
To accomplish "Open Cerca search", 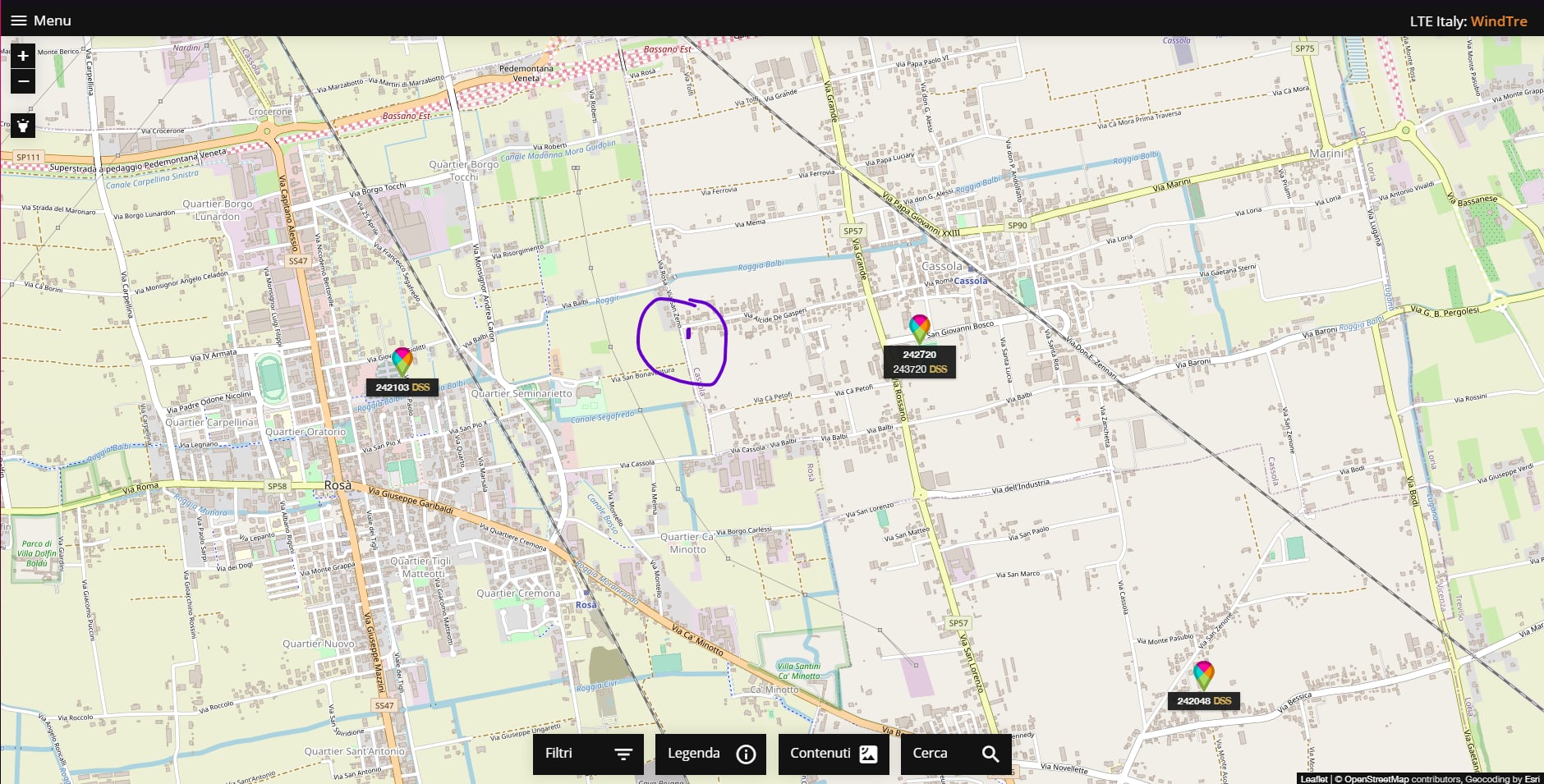I will coord(955,754).
